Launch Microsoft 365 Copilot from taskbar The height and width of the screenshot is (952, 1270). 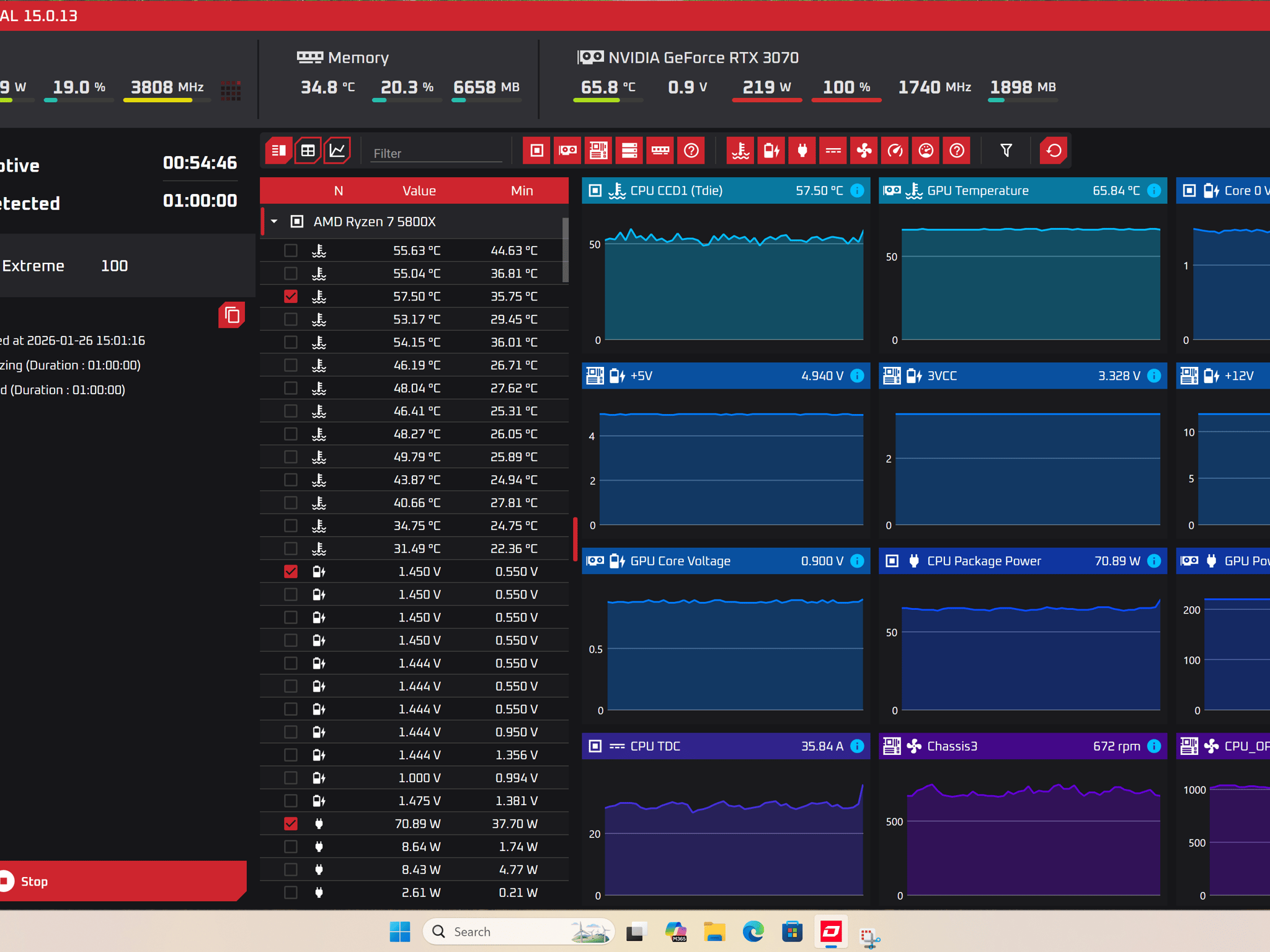675,932
